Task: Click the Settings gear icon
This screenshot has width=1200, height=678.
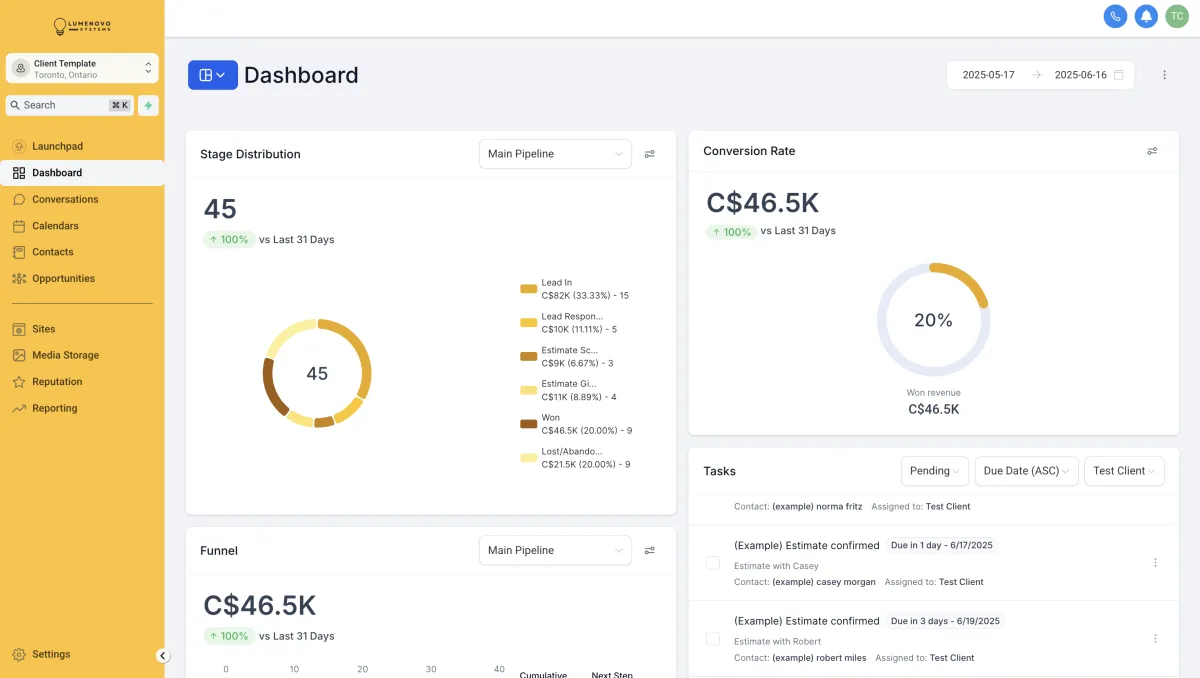Action: [x=19, y=654]
